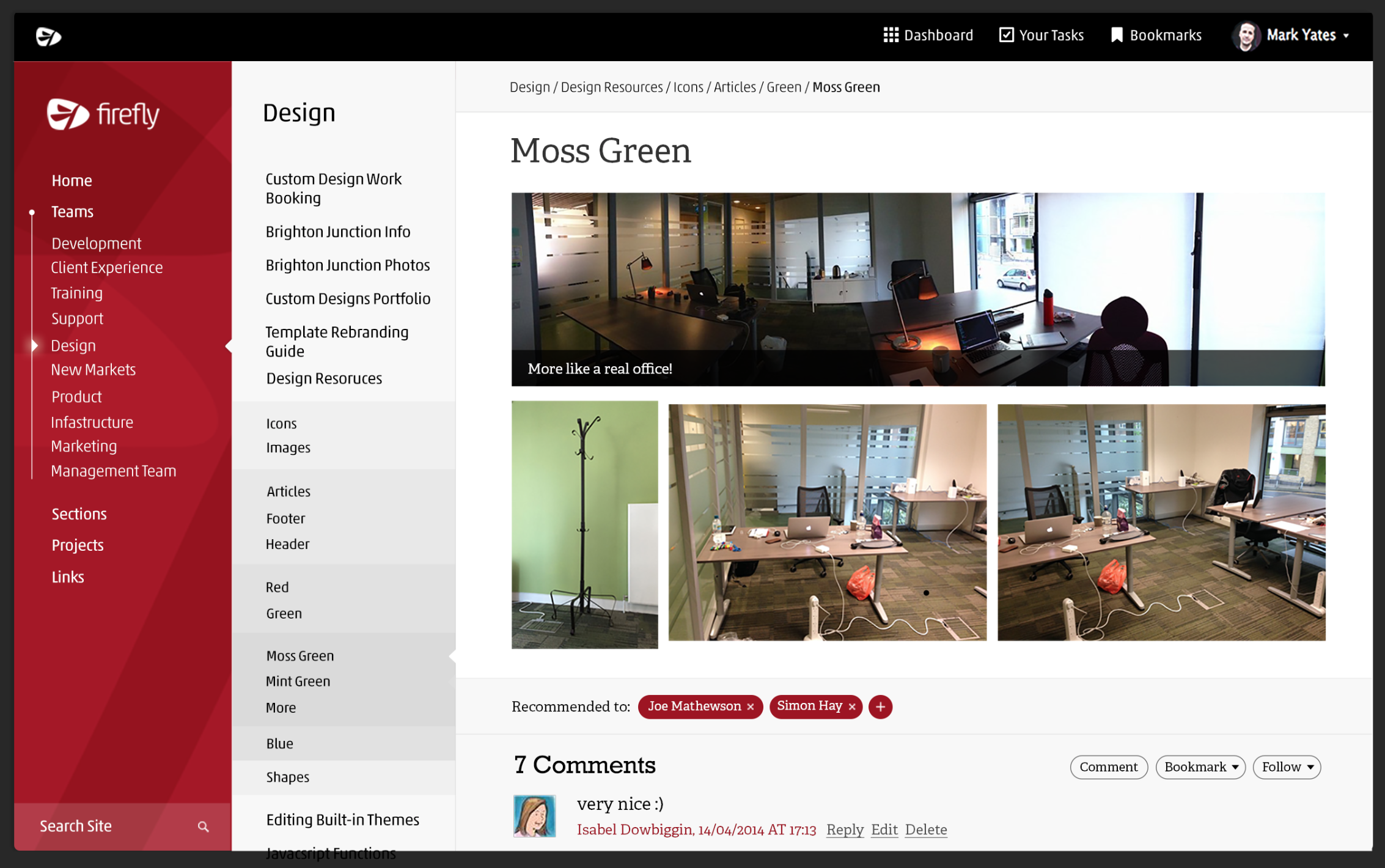This screenshot has width=1385, height=868.
Task: Open the Dashboard grid icon
Action: click(x=891, y=35)
